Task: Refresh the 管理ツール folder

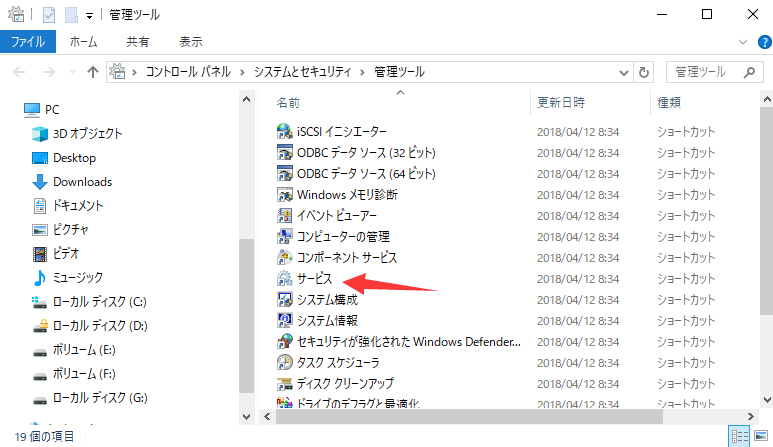Action: click(643, 72)
